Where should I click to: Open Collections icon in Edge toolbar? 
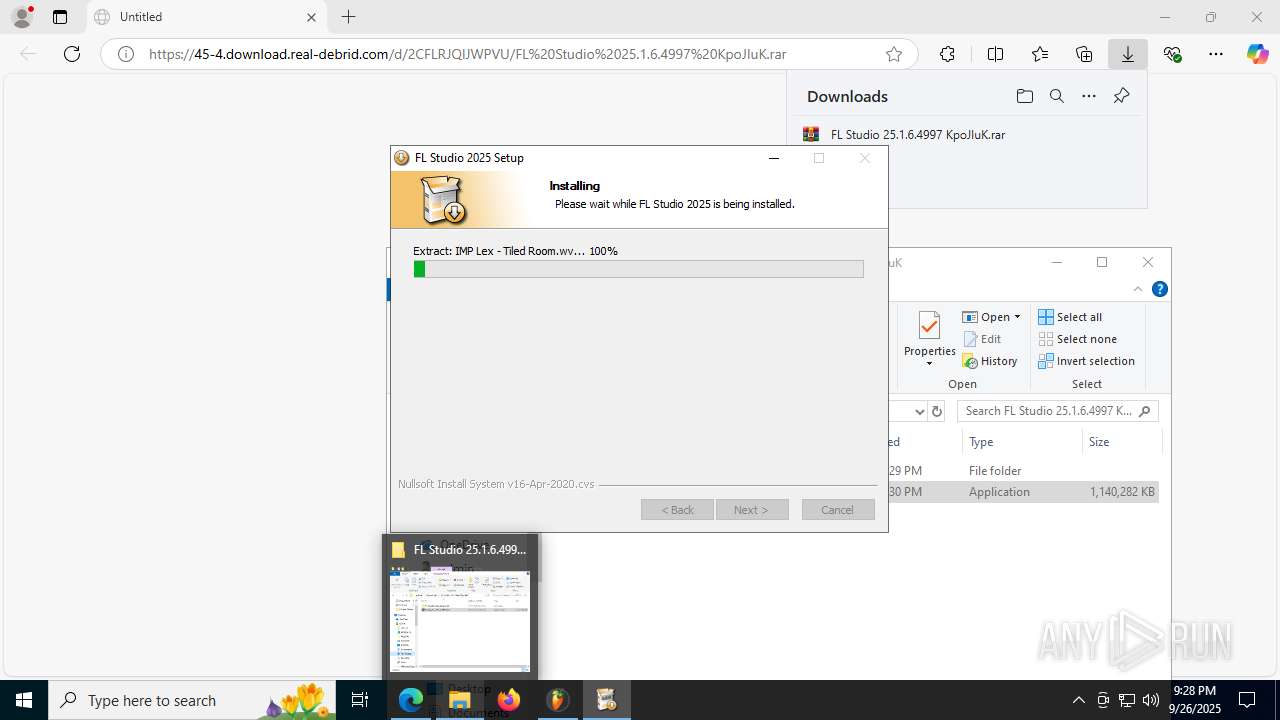(x=1084, y=54)
